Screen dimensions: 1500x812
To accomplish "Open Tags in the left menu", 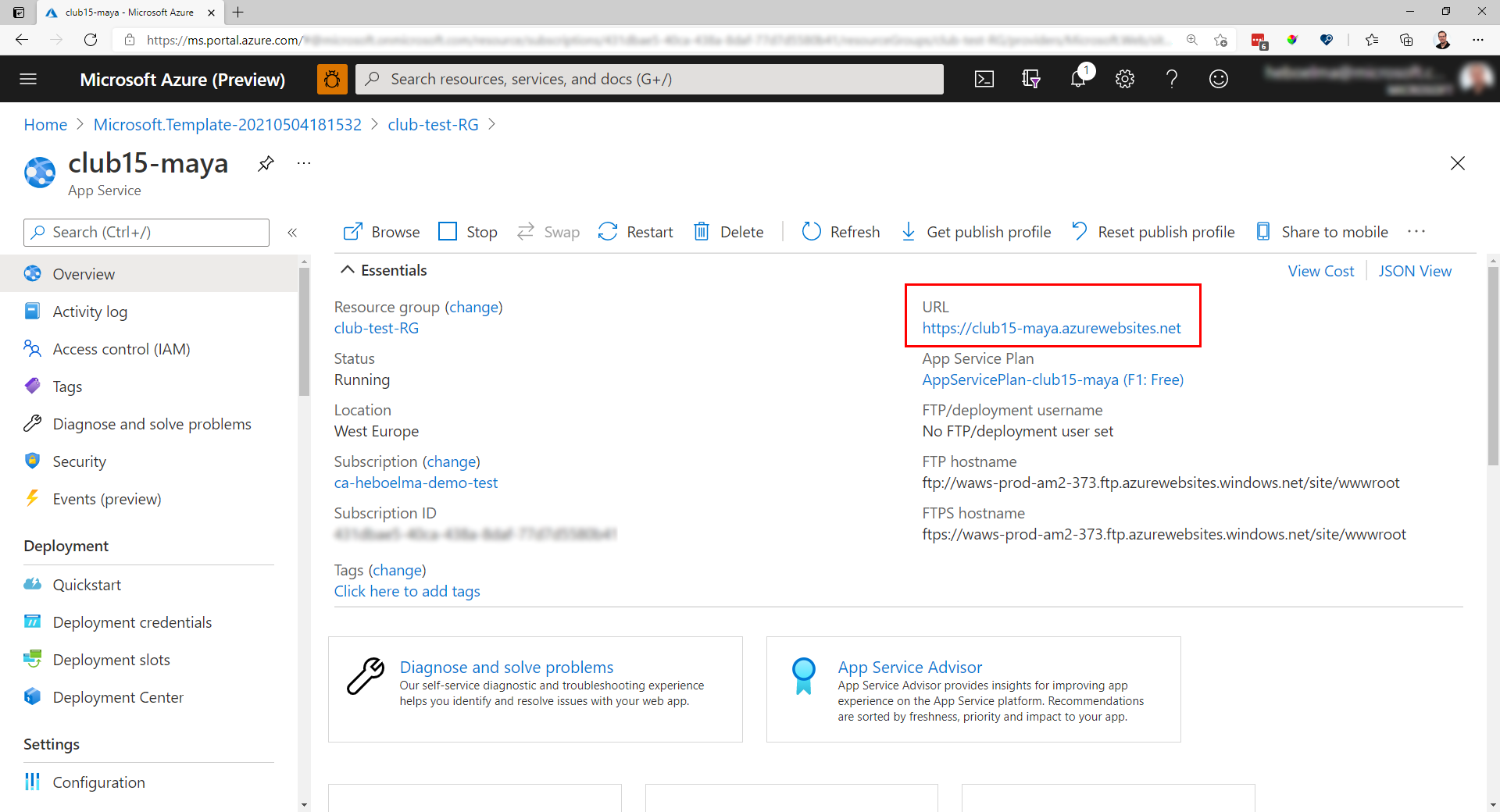I will point(148,386).
